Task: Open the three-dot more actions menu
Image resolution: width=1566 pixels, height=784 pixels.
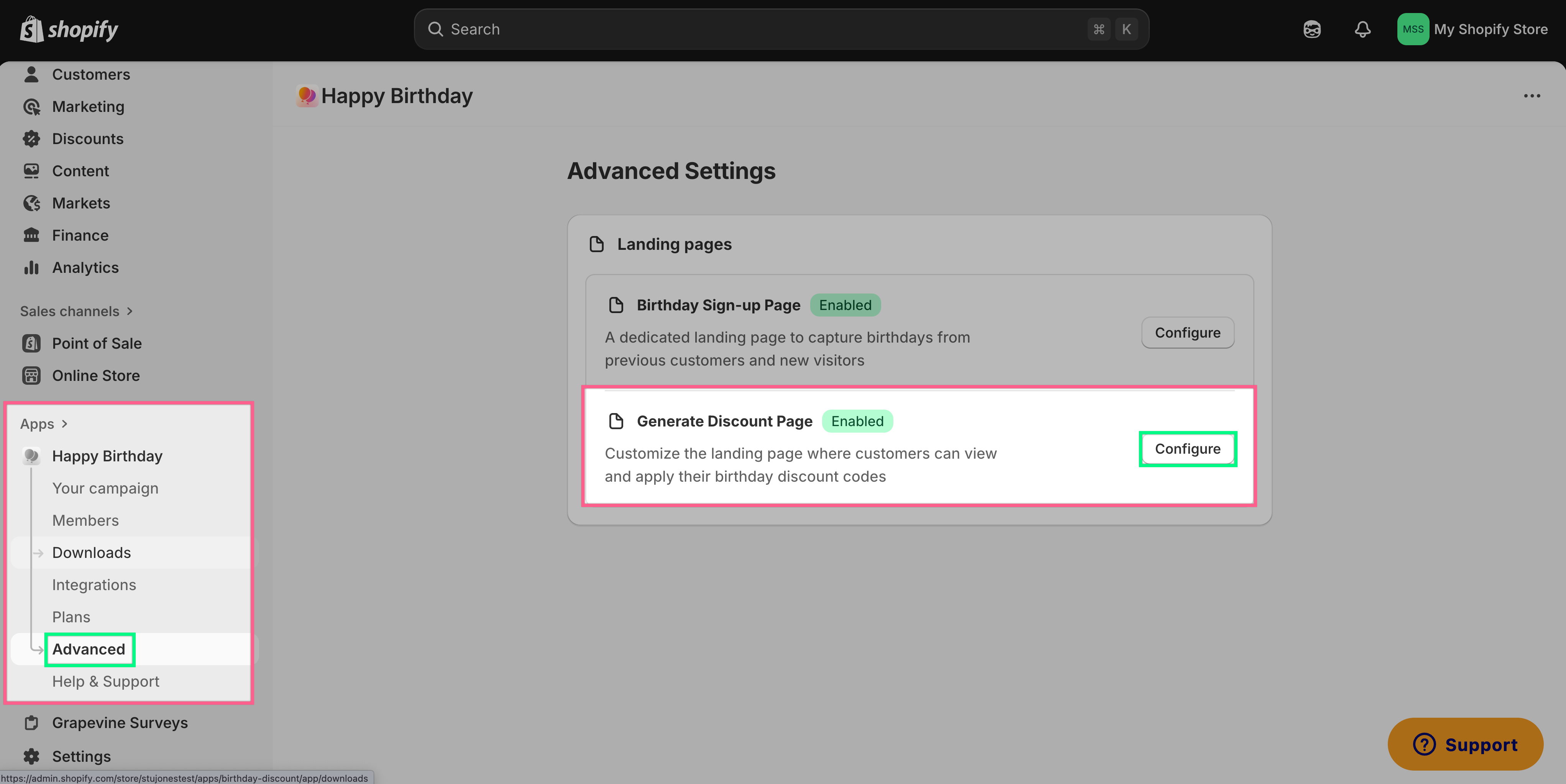Action: 1532,96
